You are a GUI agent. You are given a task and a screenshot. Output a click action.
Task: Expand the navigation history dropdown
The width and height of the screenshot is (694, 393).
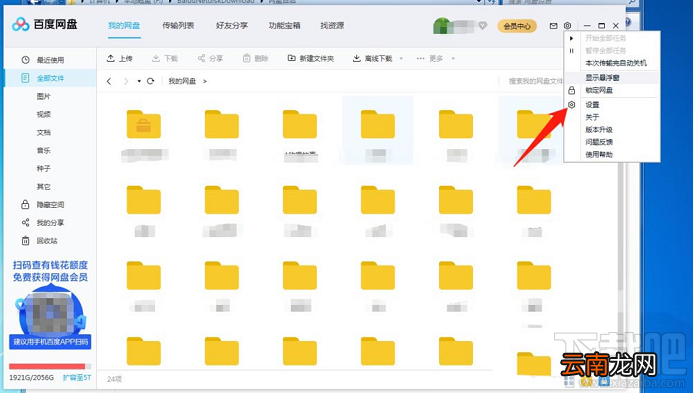(x=139, y=81)
